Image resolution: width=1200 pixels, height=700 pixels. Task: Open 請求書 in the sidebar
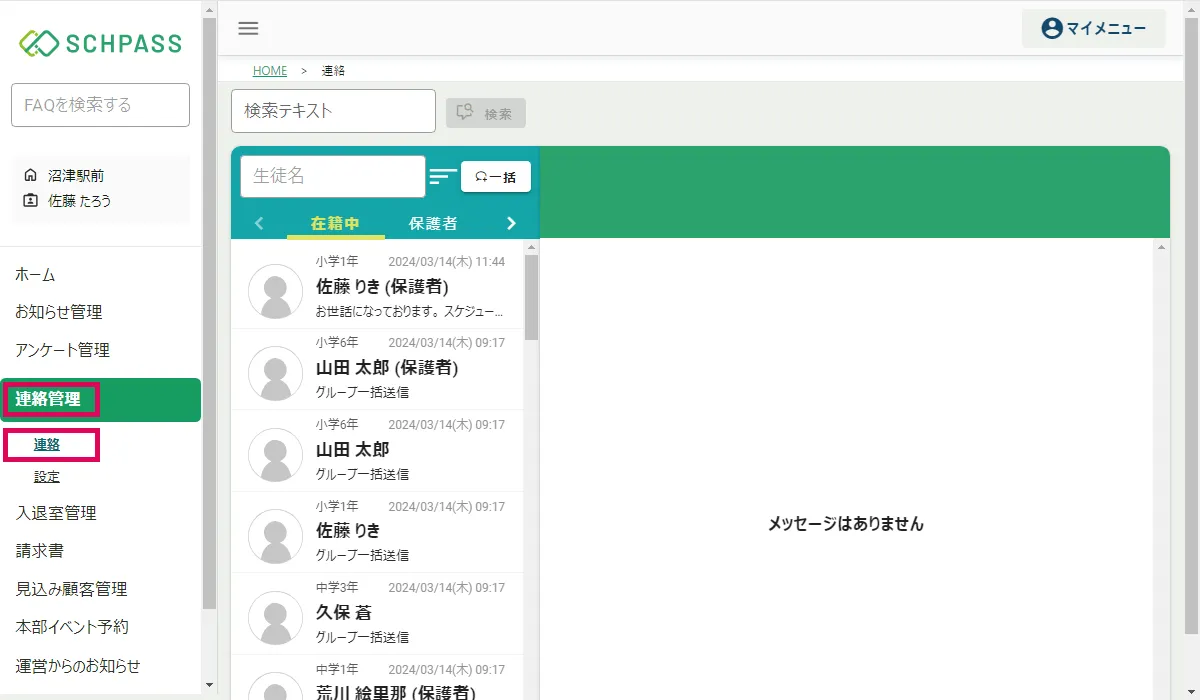(40, 551)
